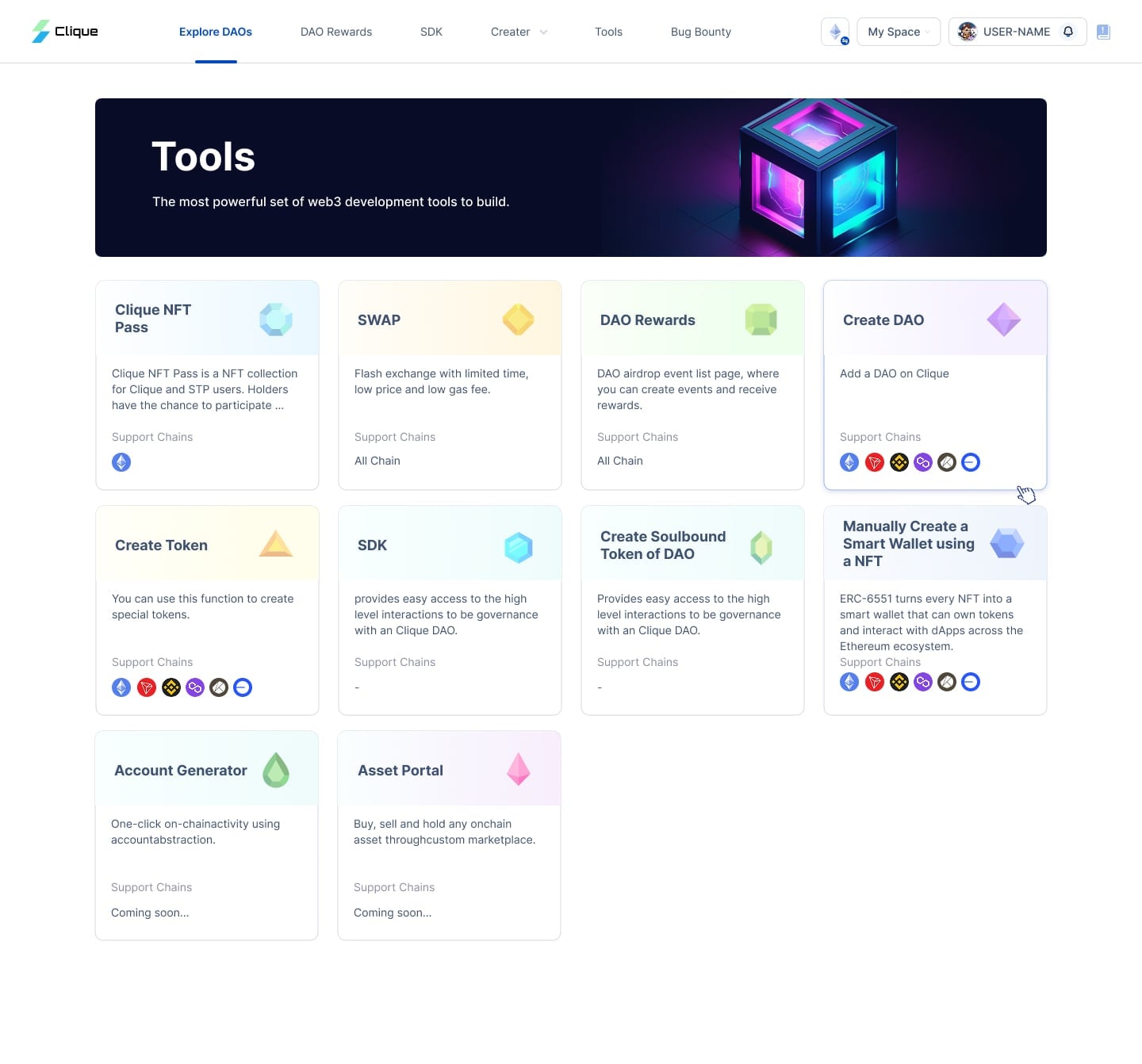Open Manually Create a Smart Wallet title
This screenshot has height=1064, width=1142.
click(909, 544)
